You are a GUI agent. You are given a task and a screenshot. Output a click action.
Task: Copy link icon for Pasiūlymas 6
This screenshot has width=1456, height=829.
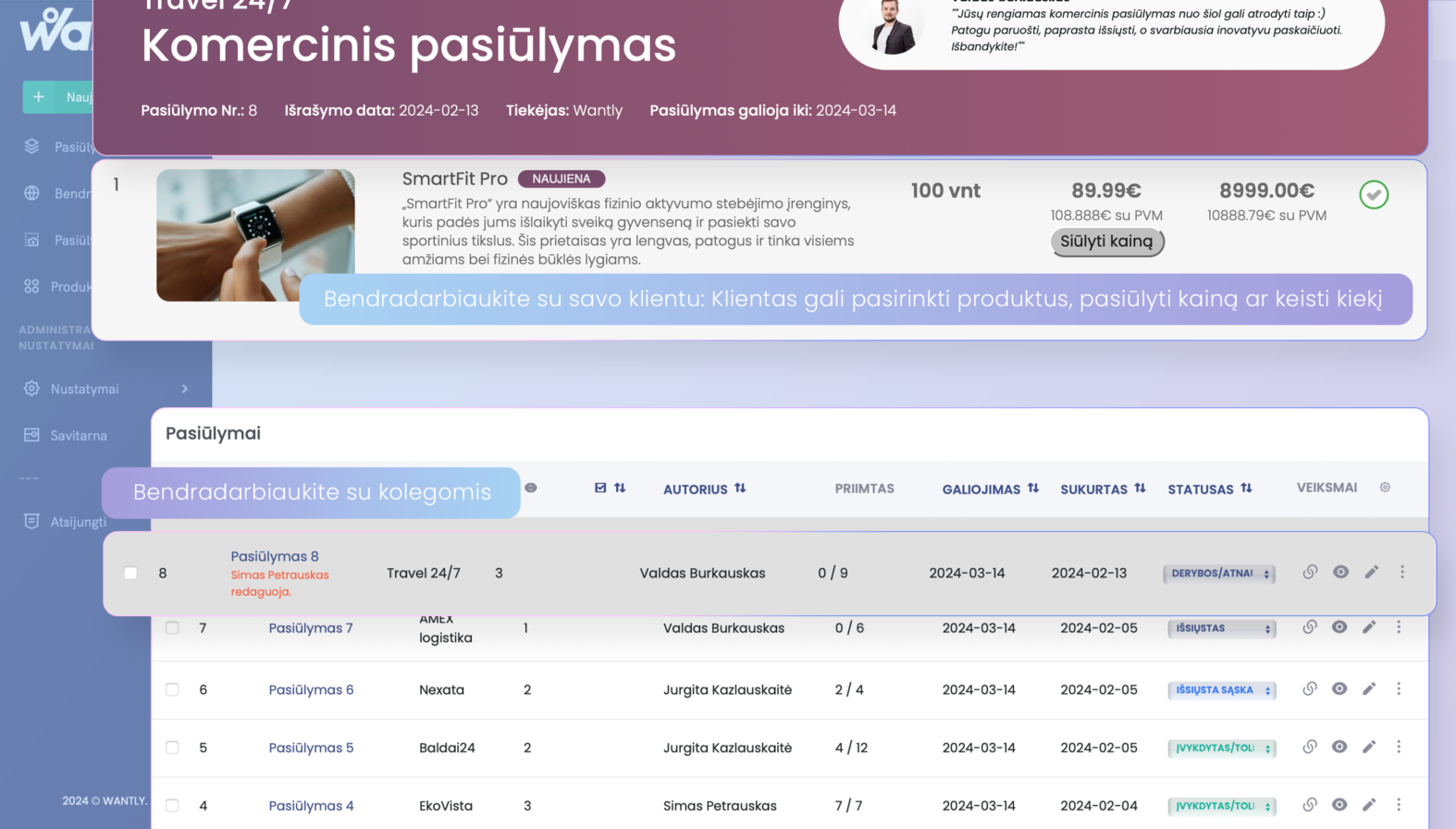tap(1309, 689)
